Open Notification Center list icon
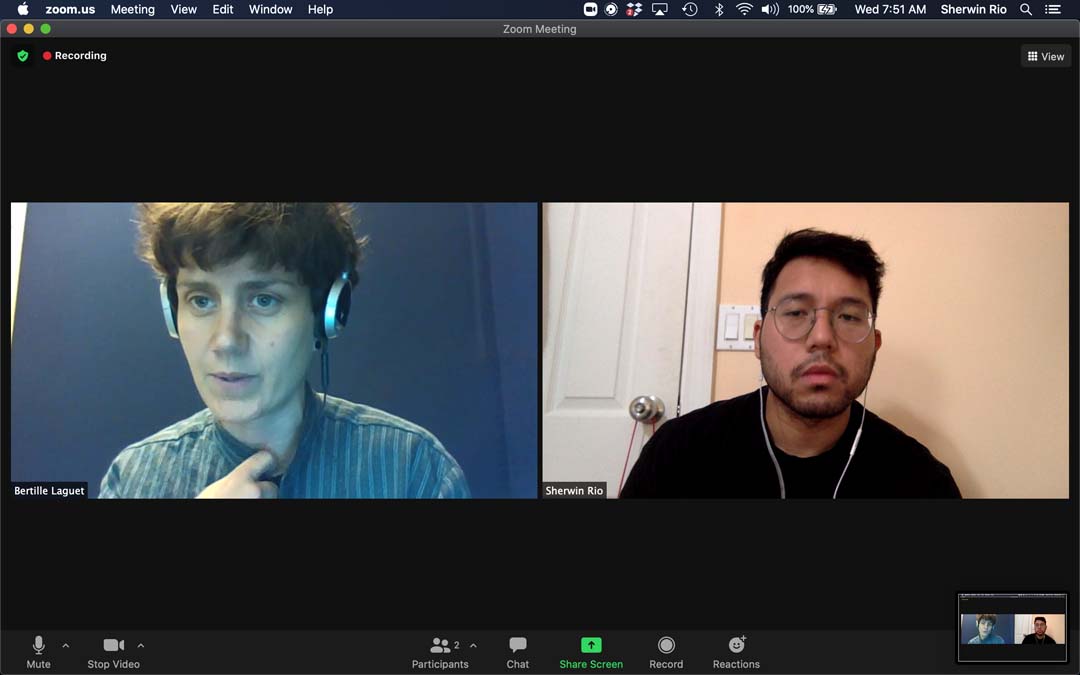 (1052, 9)
